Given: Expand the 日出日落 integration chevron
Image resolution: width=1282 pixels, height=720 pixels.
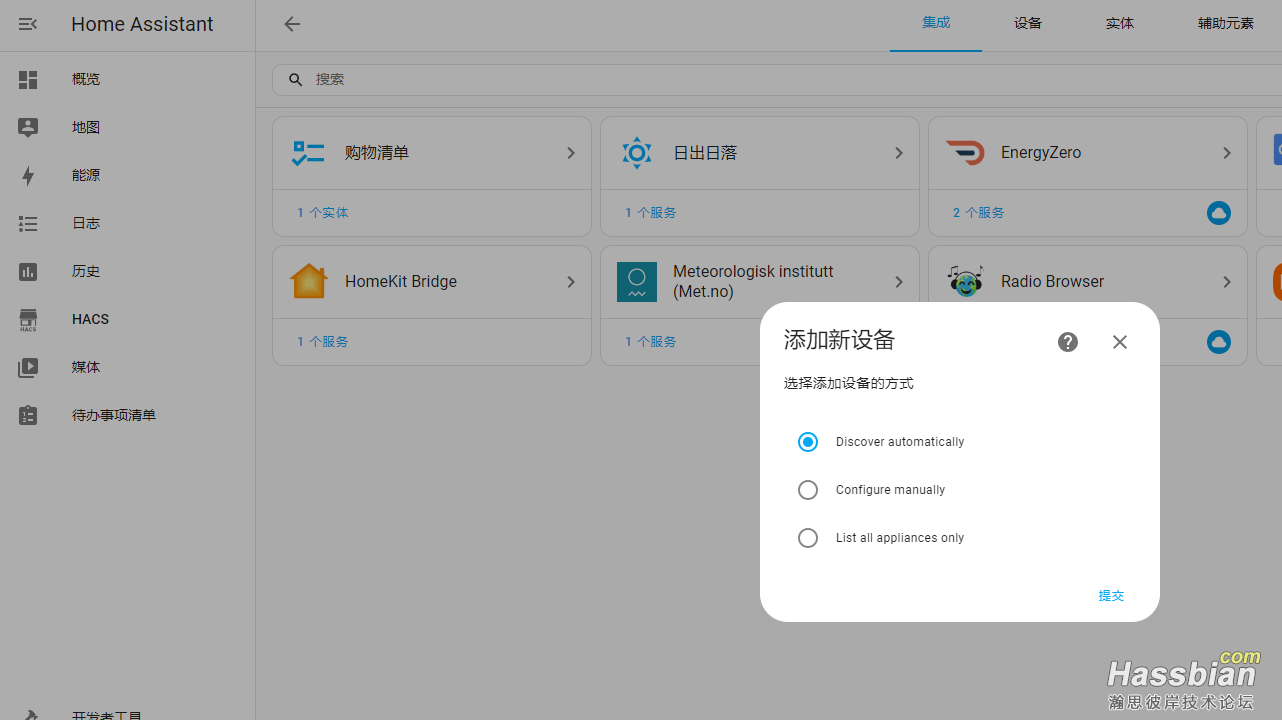Looking at the screenshot, I should pyautogui.click(x=899, y=153).
